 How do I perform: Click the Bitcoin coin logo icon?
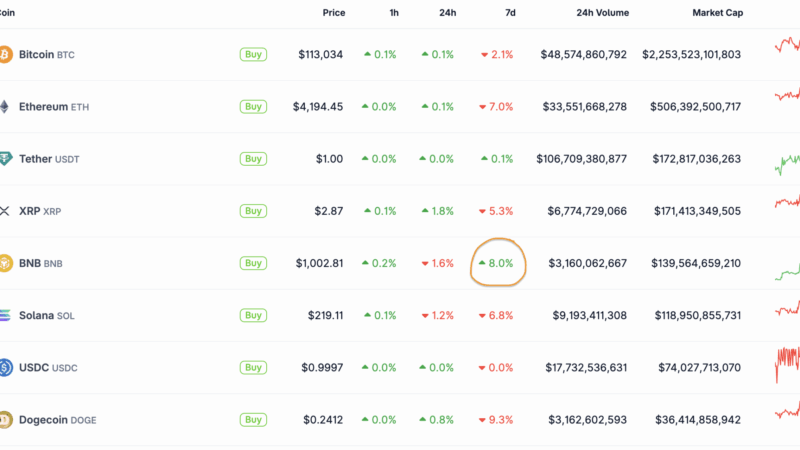tap(6, 55)
